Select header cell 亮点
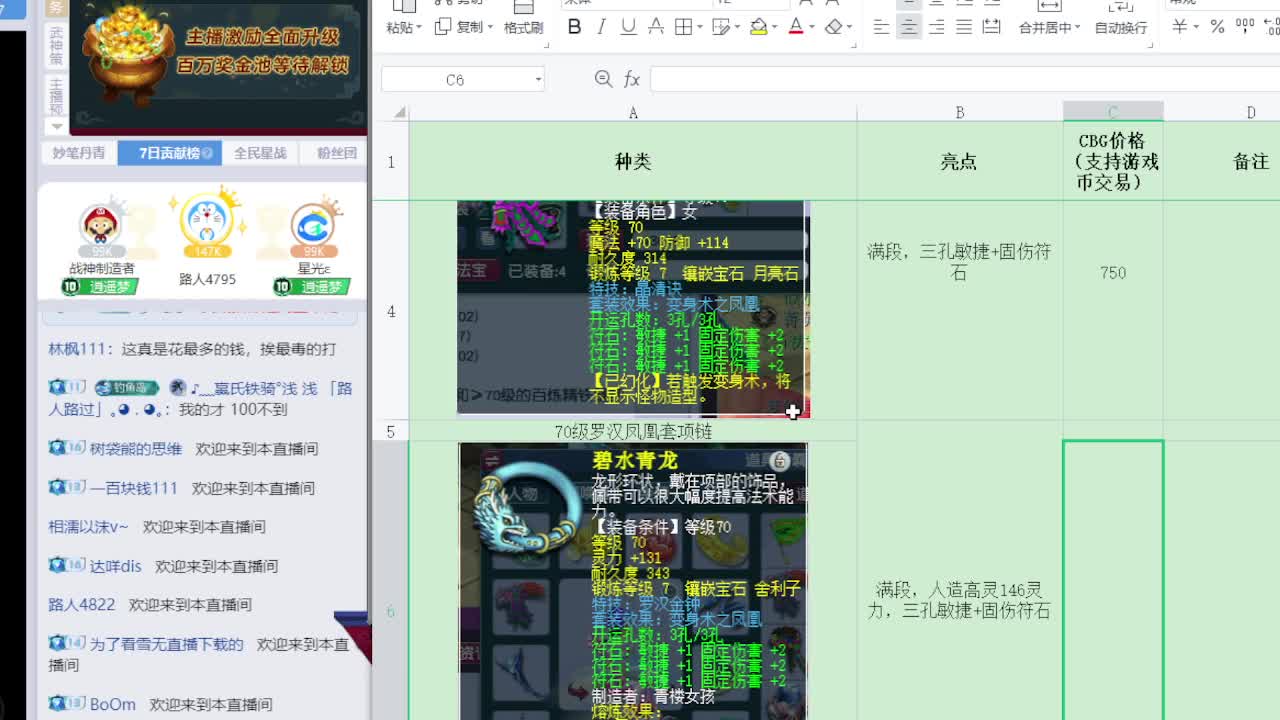The height and width of the screenshot is (720, 1280). pyautogui.click(x=960, y=161)
